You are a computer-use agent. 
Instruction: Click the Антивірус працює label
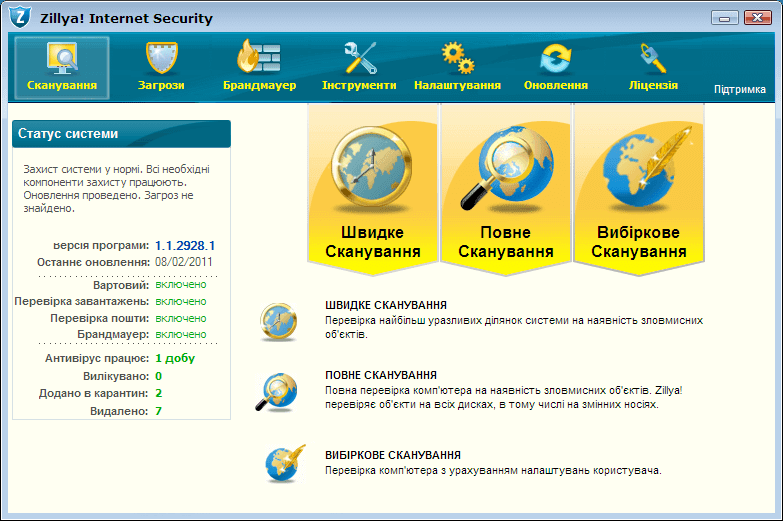97,359
